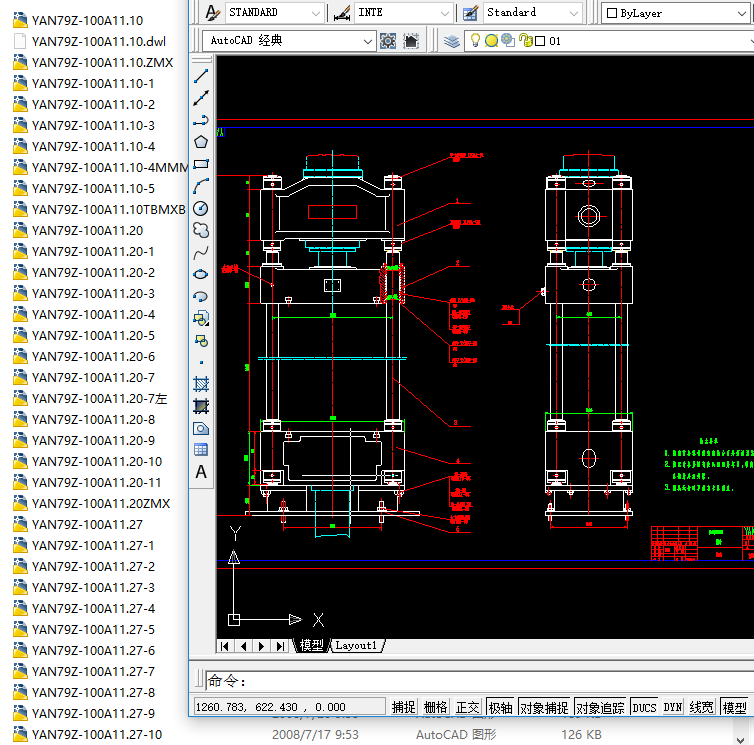Select file YAN79Z-100A11.20-5 in list
This screenshot has width=754, height=745.
click(93, 335)
